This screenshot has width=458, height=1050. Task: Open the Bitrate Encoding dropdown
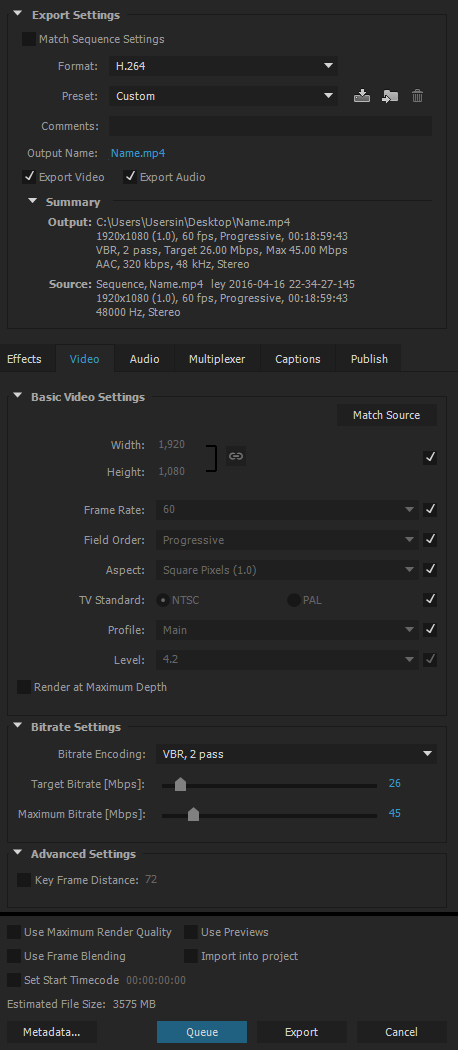coord(296,754)
